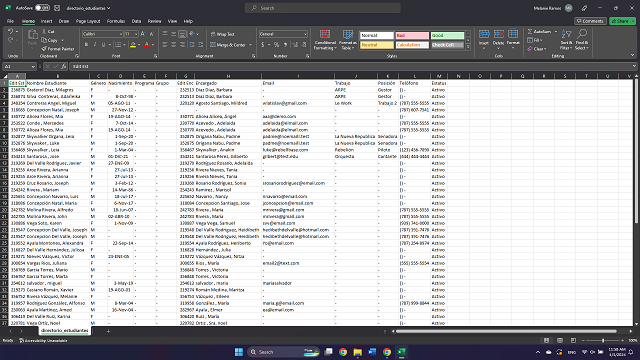The height and width of the screenshot is (360, 640).
Task: Increase font size with the larger A
Action: 143,34
